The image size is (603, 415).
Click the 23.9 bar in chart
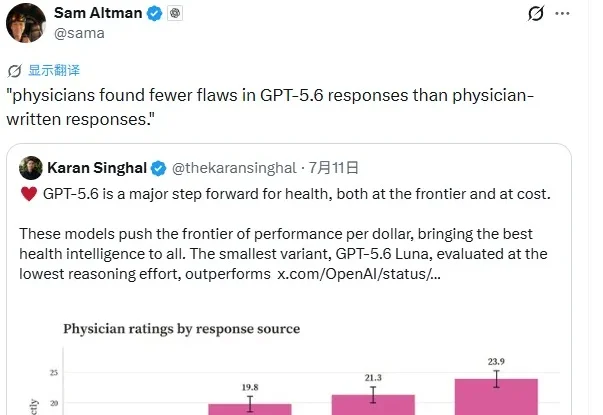point(496,397)
